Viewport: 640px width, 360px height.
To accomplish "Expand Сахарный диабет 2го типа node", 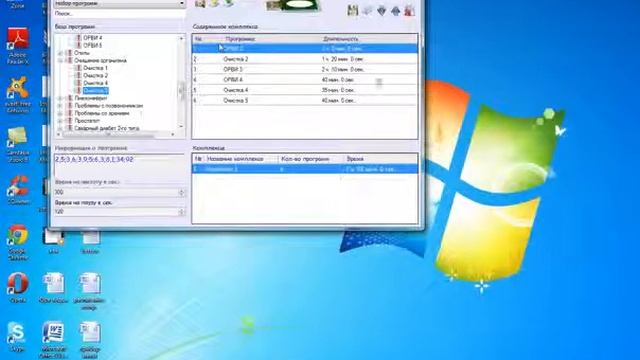I will (x=60, y=128).
